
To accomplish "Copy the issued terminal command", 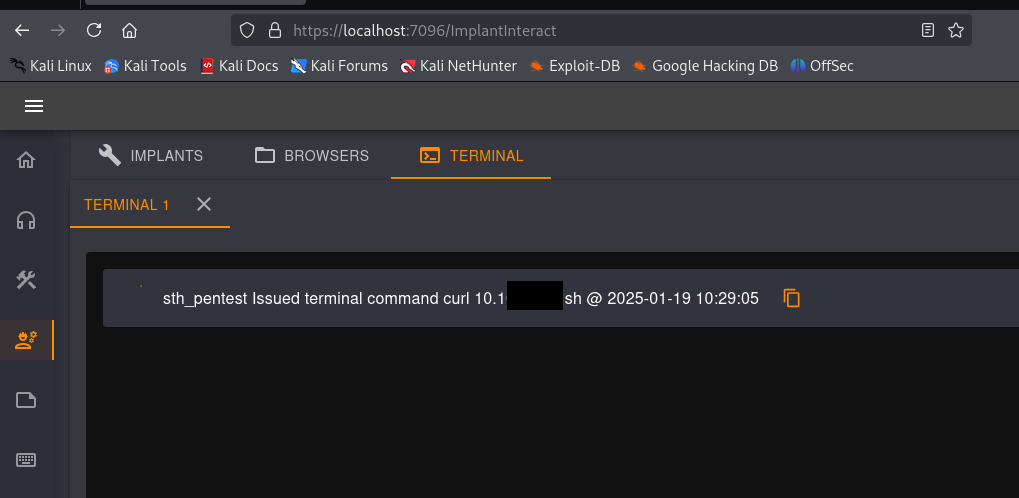I will [792, 298].
